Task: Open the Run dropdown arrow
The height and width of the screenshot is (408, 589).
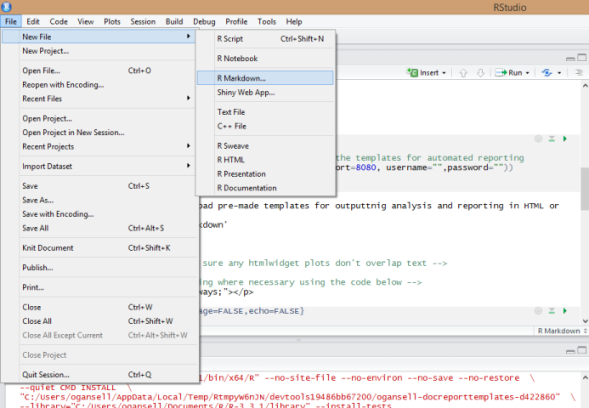Action: coord(527,73)
